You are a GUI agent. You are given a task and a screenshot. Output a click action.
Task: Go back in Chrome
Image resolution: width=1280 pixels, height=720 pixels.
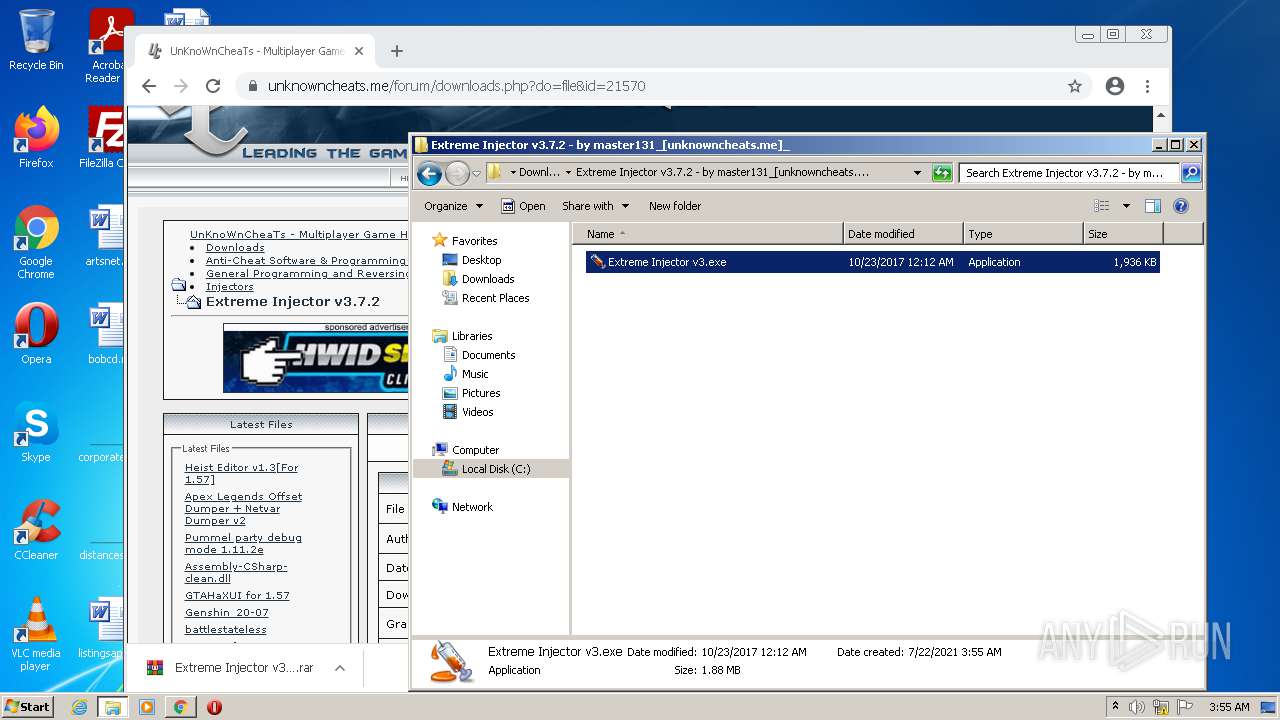tap(149, 86)
